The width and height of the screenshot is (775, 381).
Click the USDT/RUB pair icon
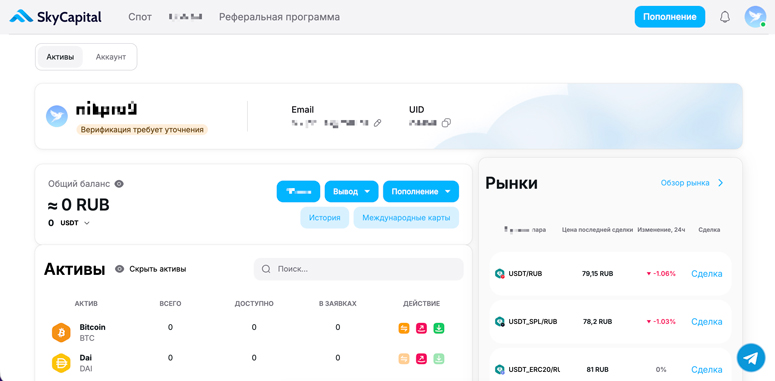[500, 273]
